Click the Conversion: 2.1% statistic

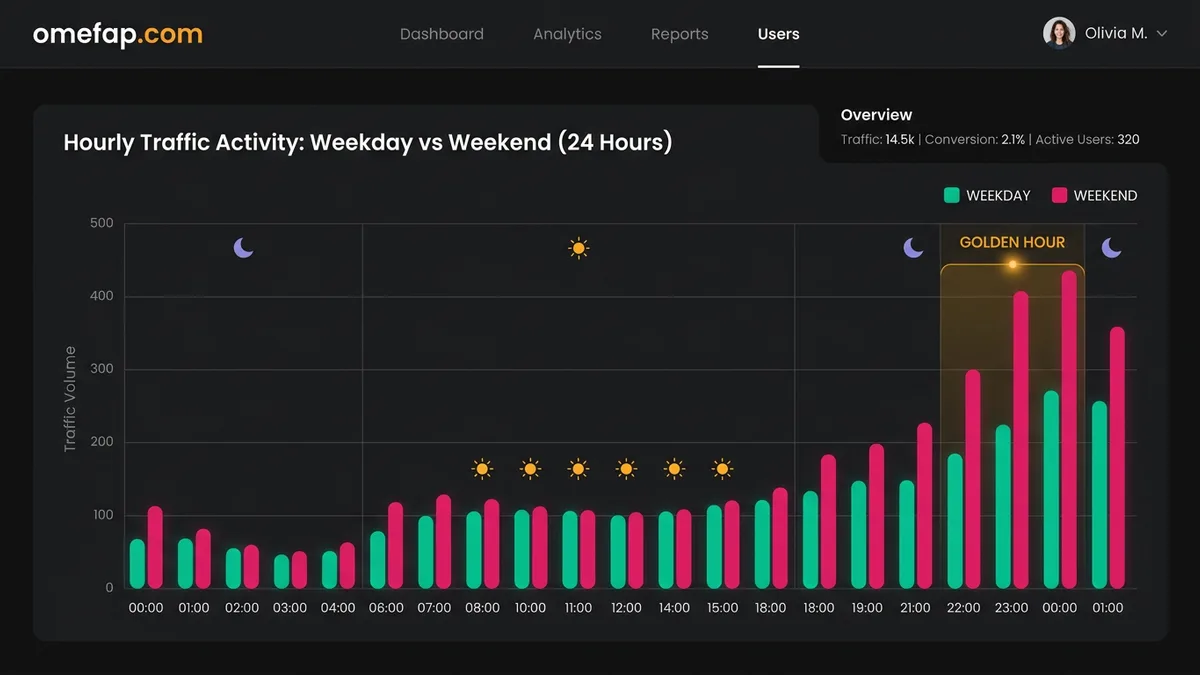tap(975, 140)
